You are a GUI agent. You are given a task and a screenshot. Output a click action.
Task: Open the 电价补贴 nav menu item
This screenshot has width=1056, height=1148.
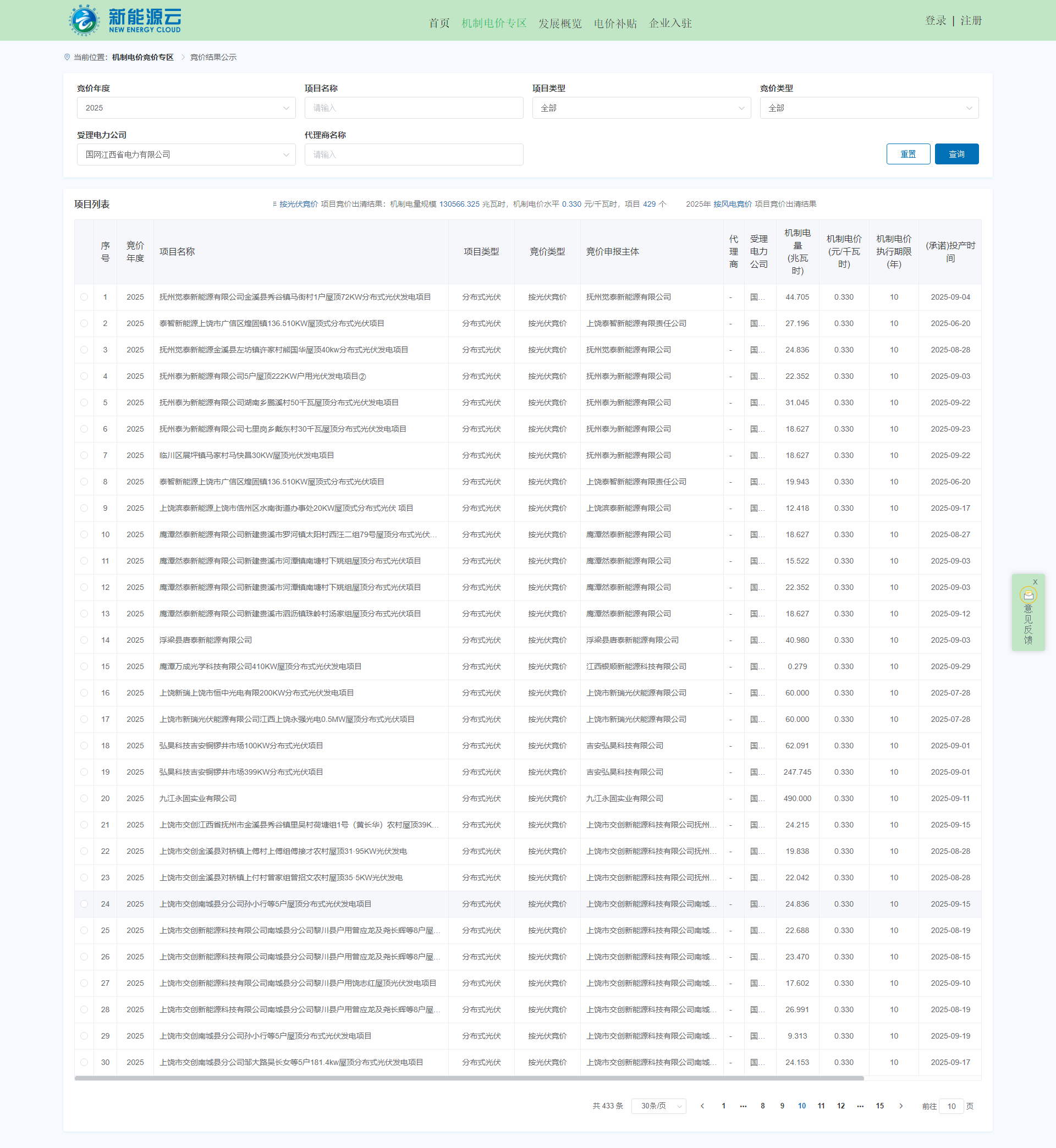(615, 24)
